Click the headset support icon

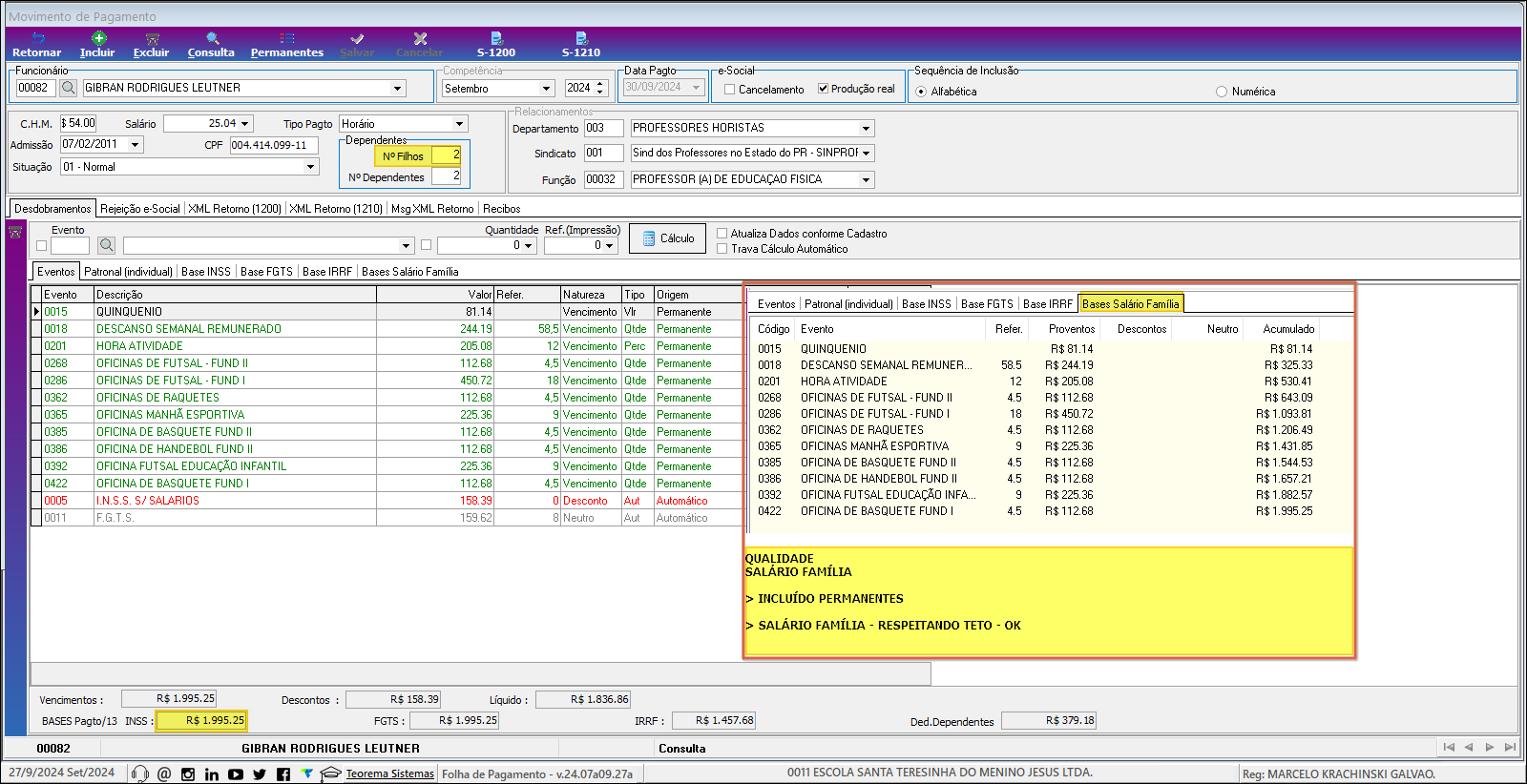pyautogui.click(x=140, y=774)
